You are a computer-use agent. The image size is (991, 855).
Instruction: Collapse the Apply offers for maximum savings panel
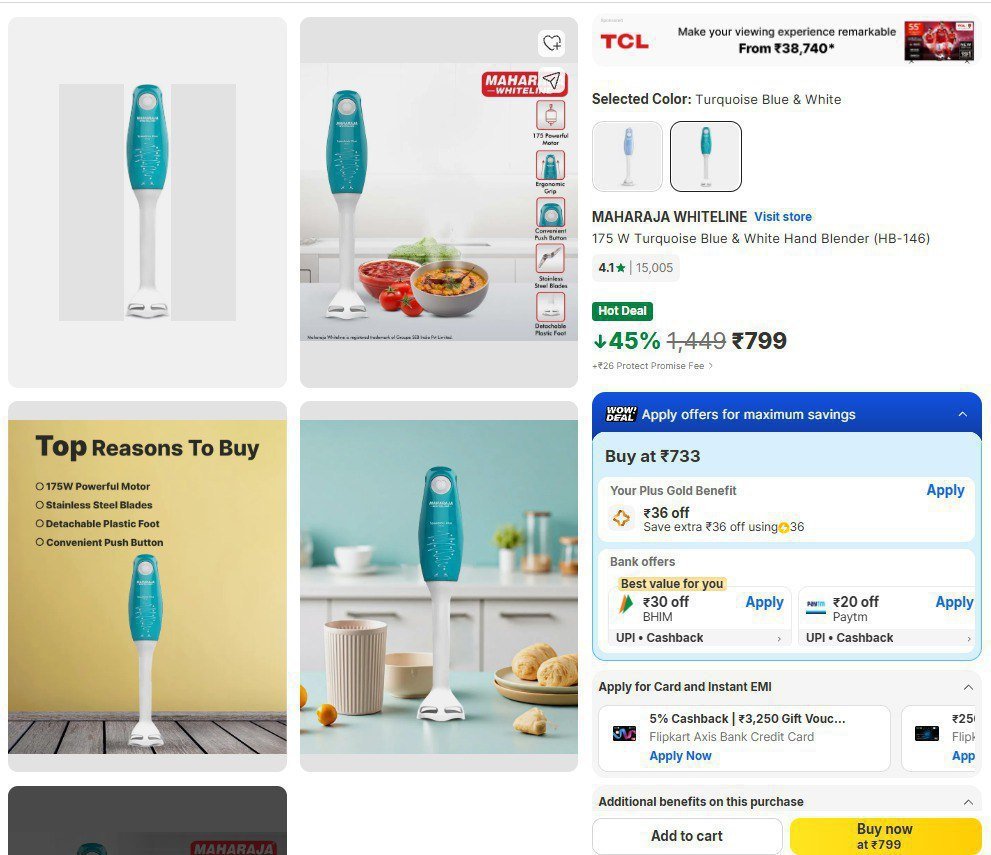(963, 415)
